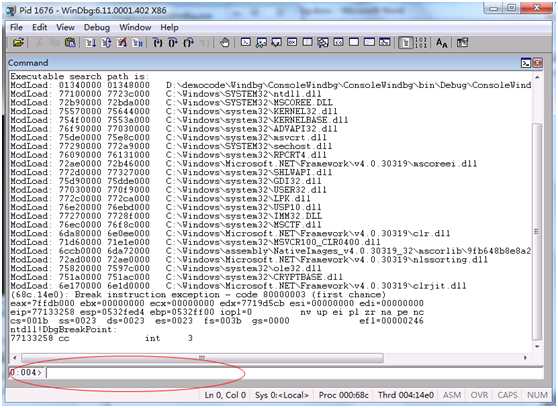Open the File menu
Image resolution: width=558 pixels, height=408 pixels.
pyautogui.click(x=16, y=27)
